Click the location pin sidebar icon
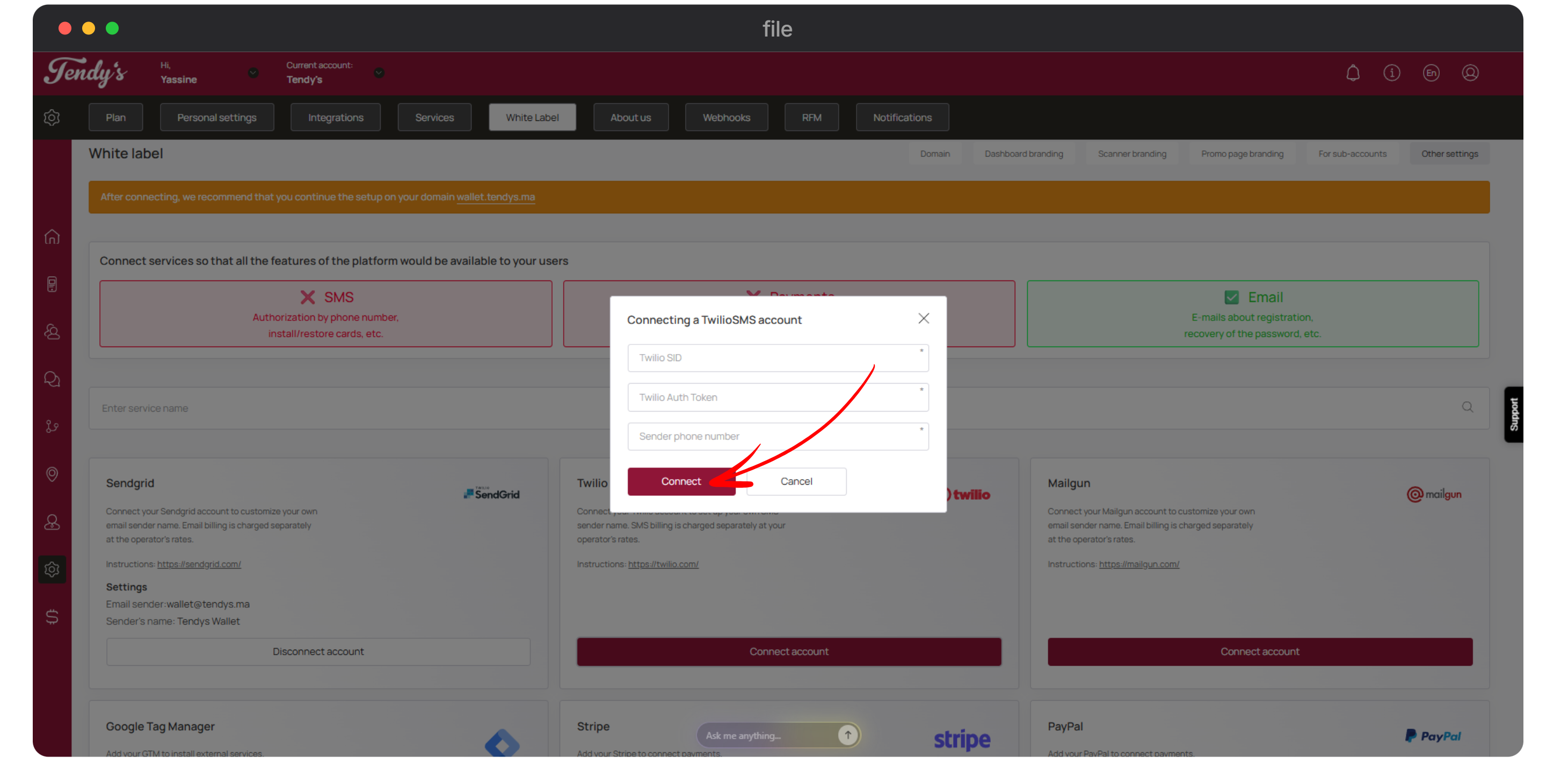 pos(52,474)
